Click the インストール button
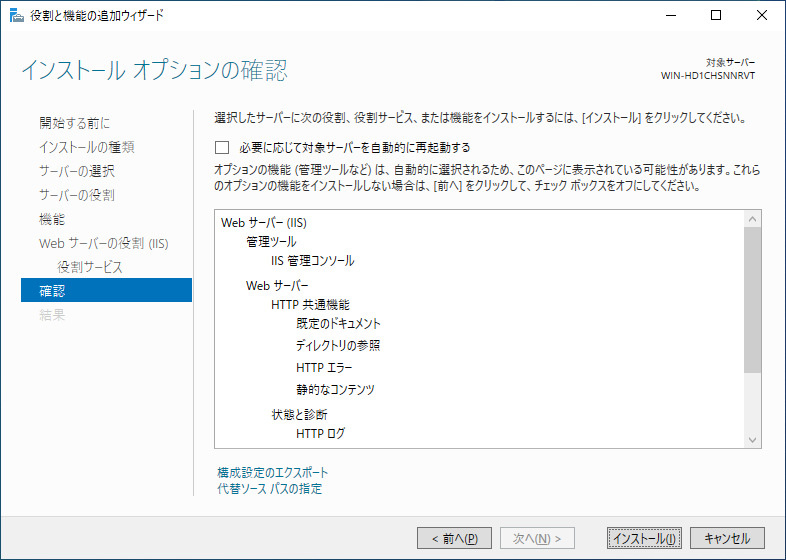The width and height of the screenshot is (786, 560). point(644,538)
